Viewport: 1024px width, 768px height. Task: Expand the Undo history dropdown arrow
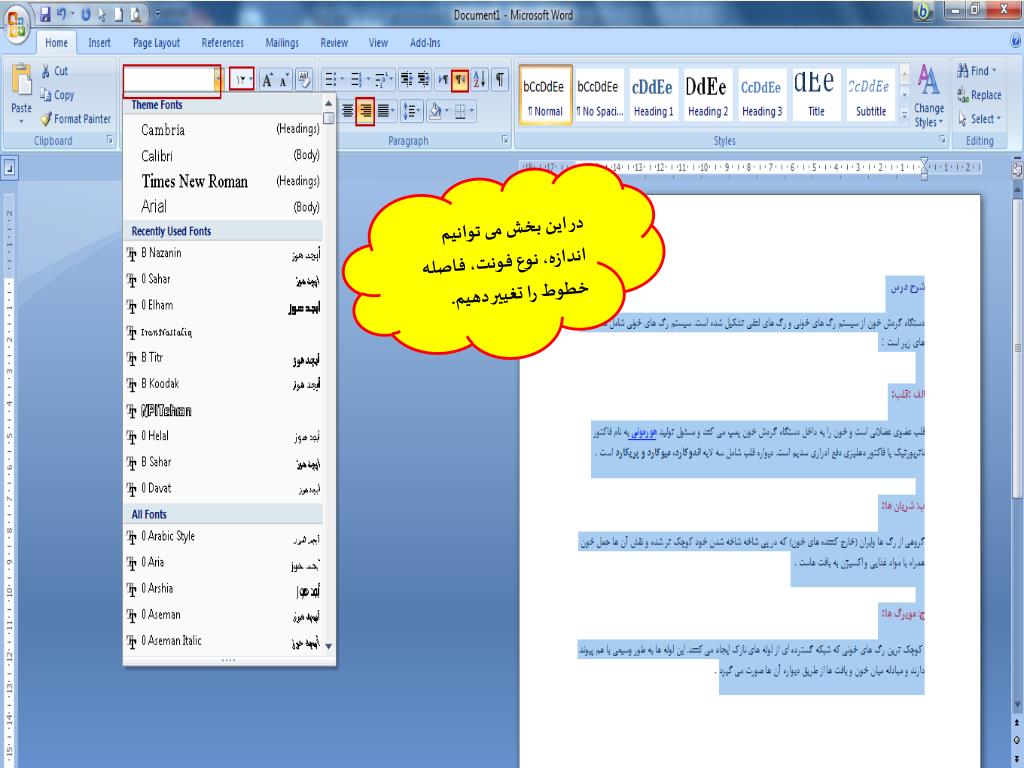tap(72, 14)
